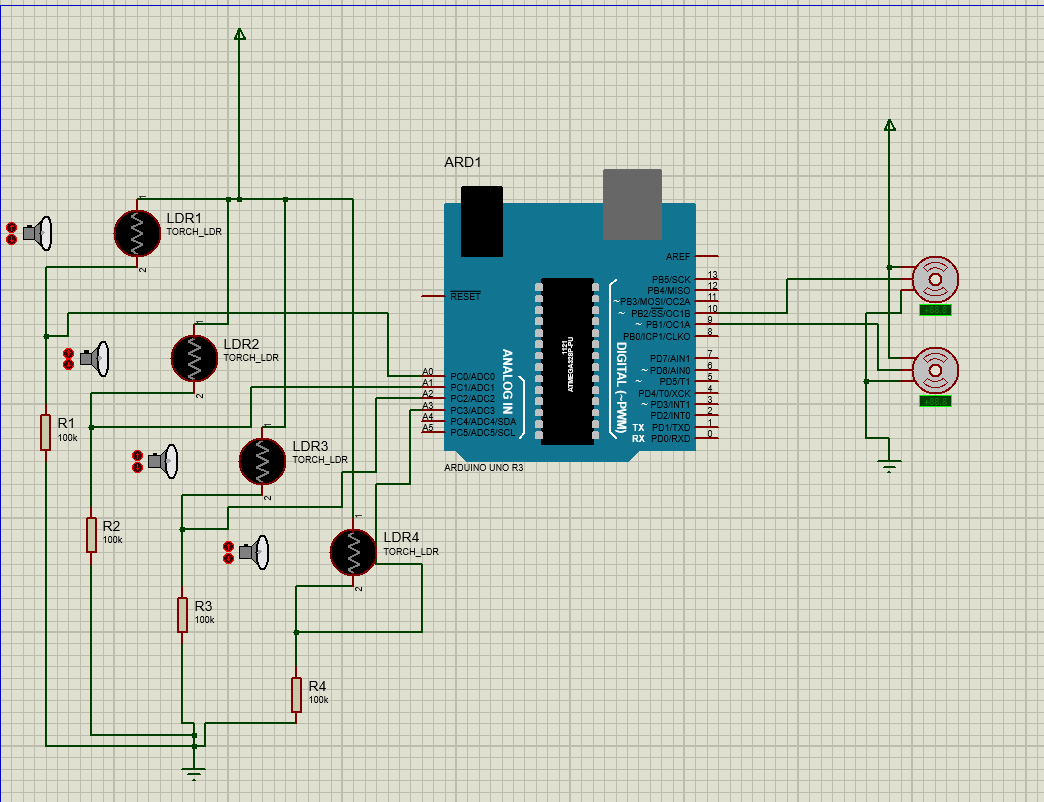Select the LDR2 photoresistor symbol
The height and width of the screenshot is (802, 1044).
click(x=194, y=358)
